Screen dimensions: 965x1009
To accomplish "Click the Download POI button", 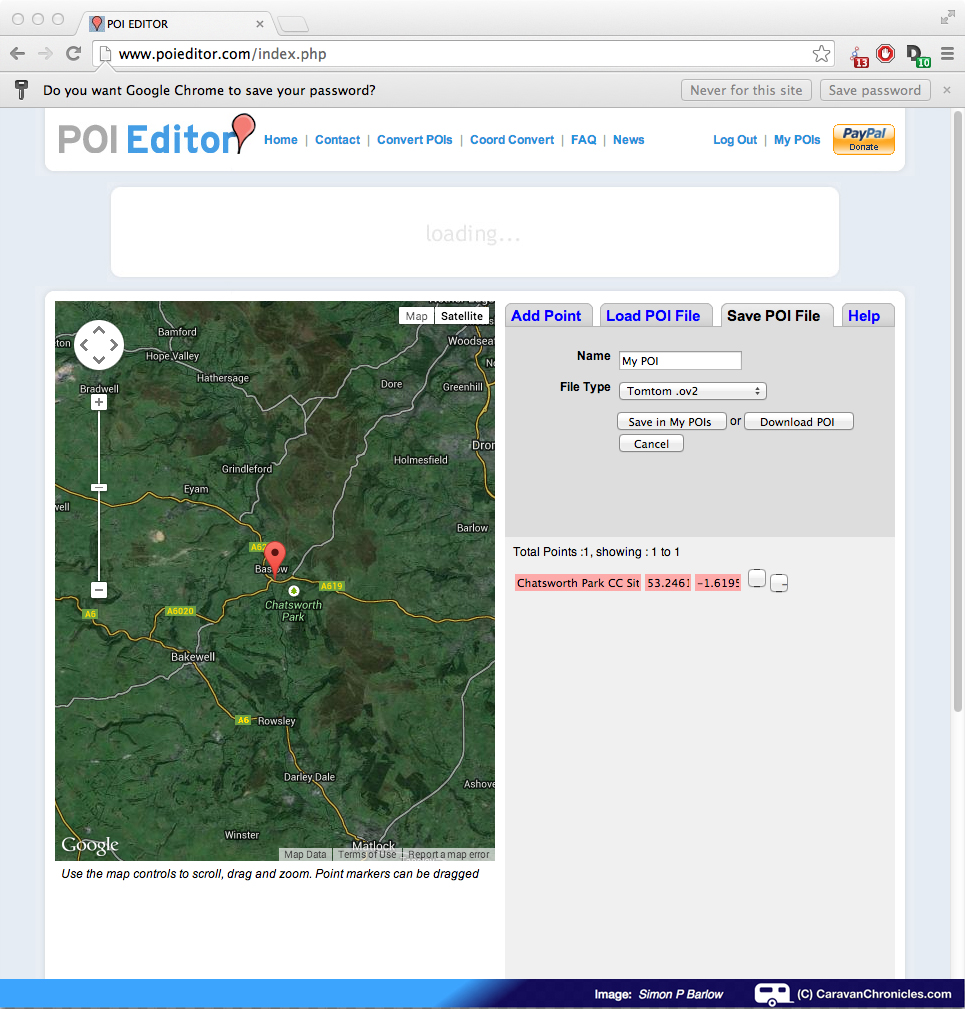I will pyautogui.click(x=797, y=422).
